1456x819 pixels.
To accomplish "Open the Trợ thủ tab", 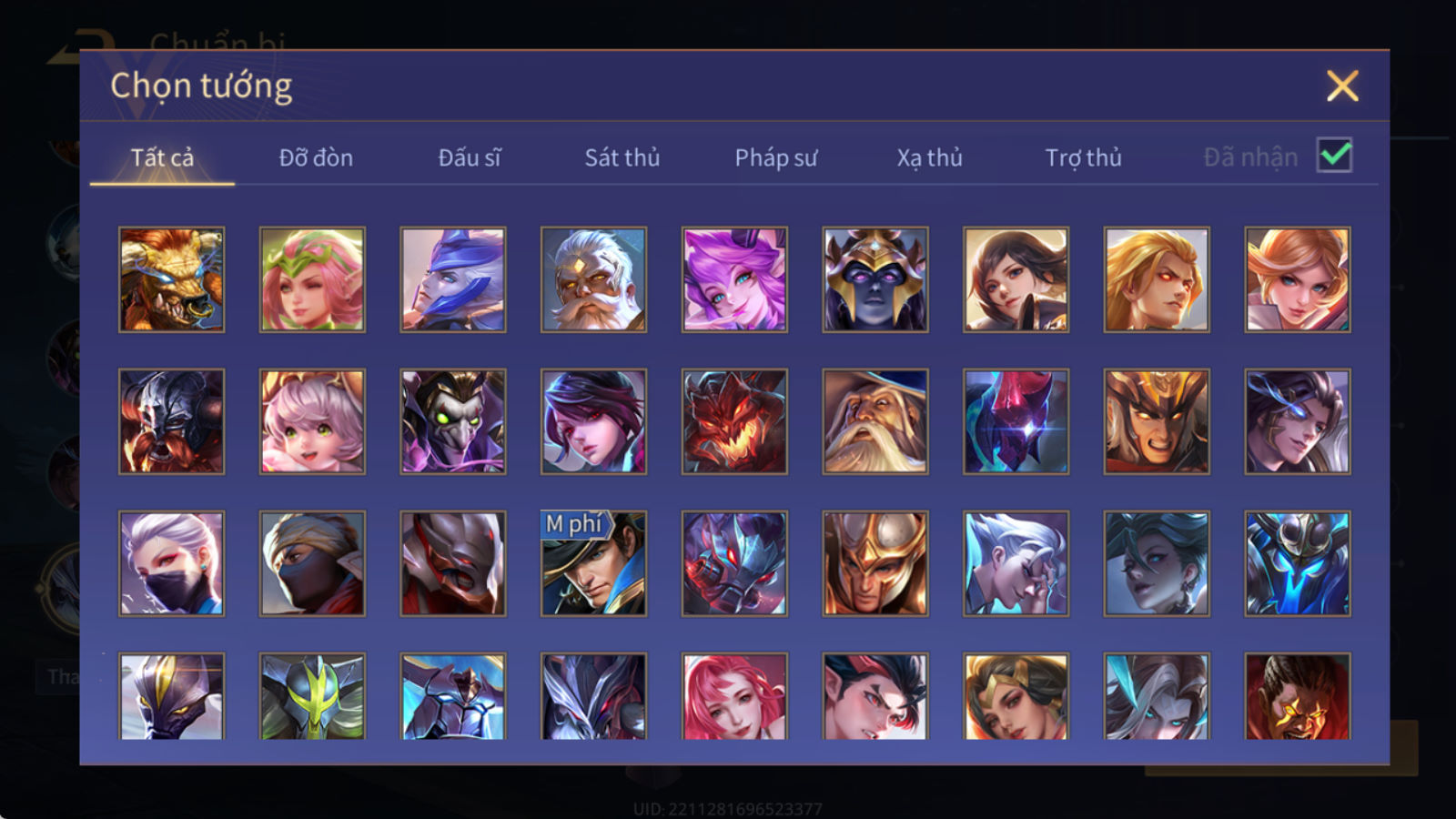I will pos(1083,157).
